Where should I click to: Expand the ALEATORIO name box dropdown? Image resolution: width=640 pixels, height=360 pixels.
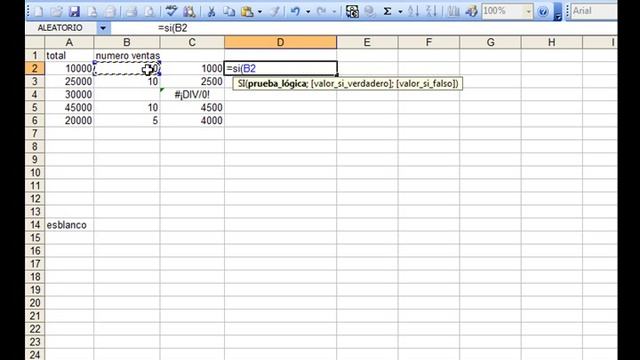[x=103, y=28]
